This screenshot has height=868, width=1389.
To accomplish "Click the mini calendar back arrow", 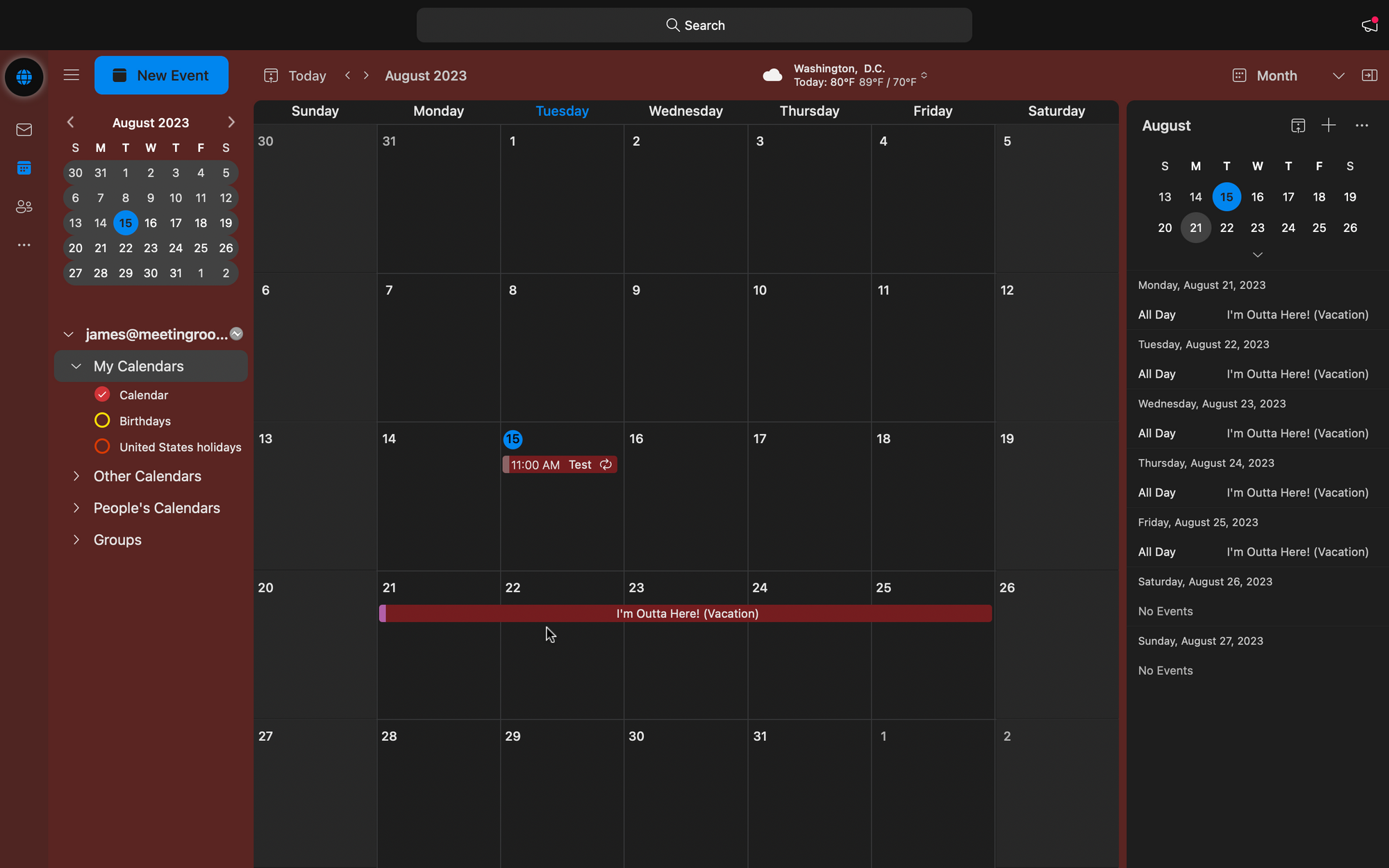I will tap(70, 122).
